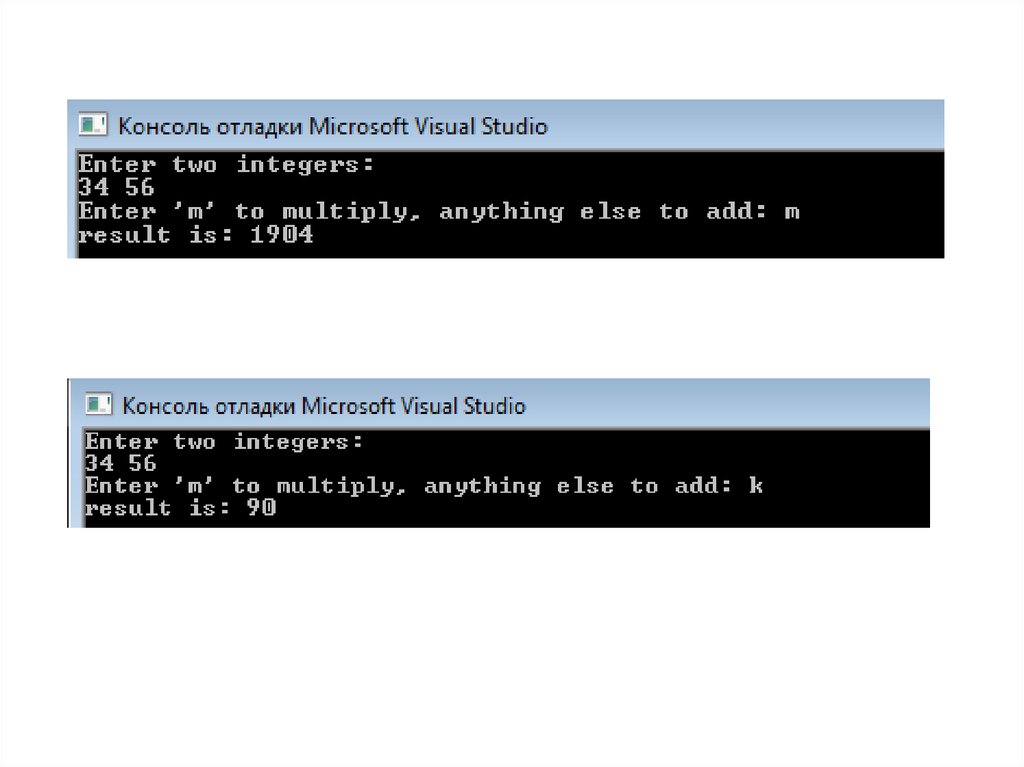The width and height of the screenshot is (1024, 767).
Task: Click the multiply prompt line ending in m
Action: 439,212
